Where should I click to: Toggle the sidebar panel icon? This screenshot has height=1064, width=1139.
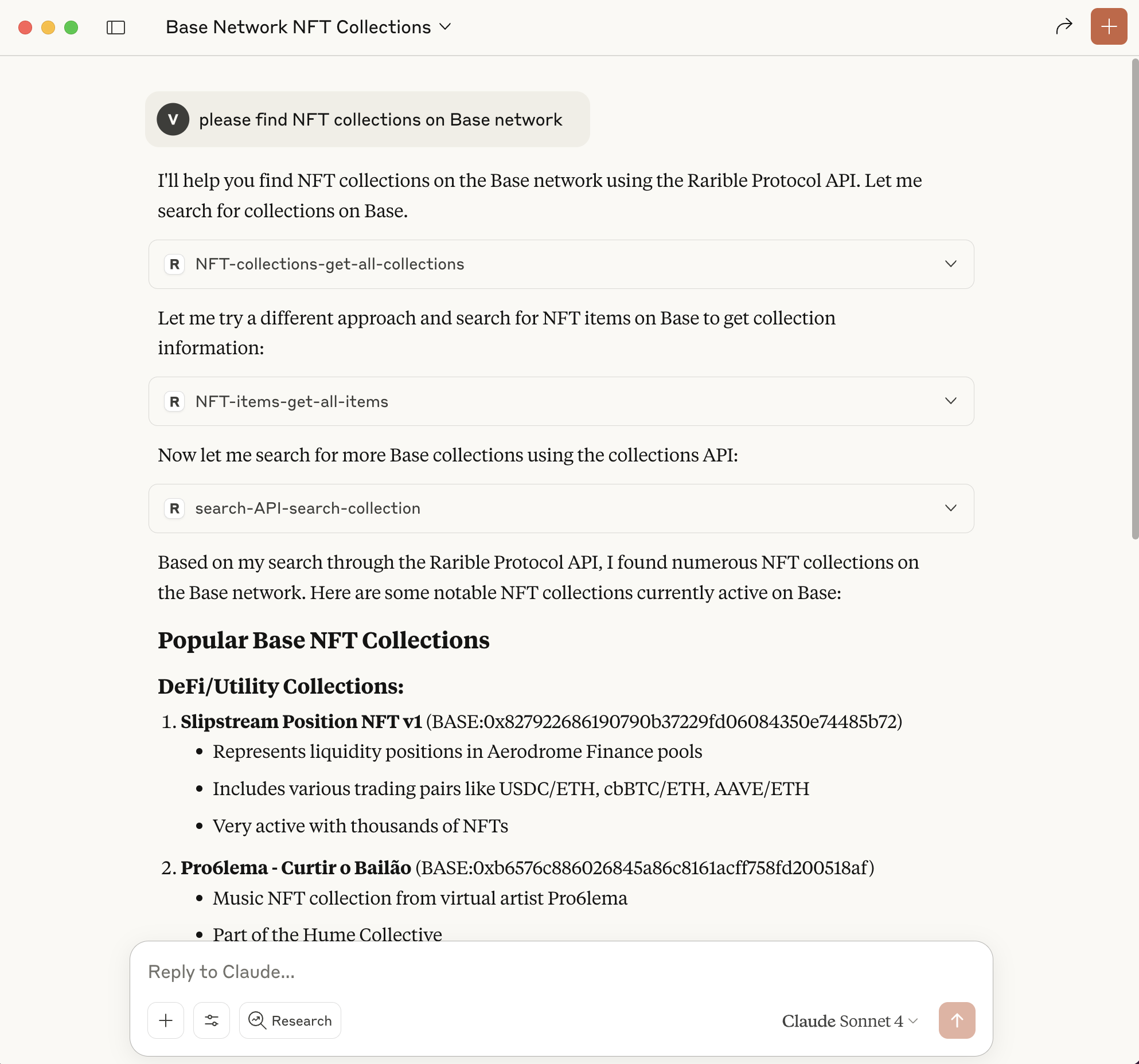click(x=116, y=28)
